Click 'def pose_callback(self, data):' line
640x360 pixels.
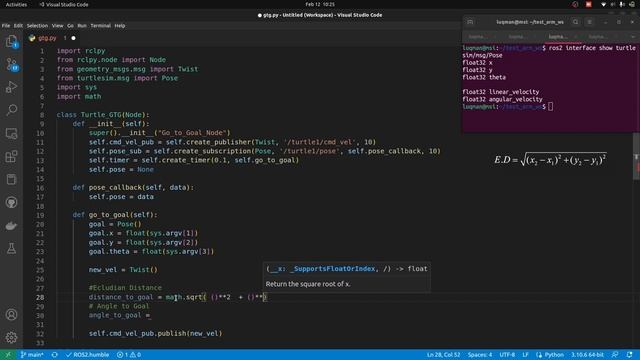click(133, 188)
